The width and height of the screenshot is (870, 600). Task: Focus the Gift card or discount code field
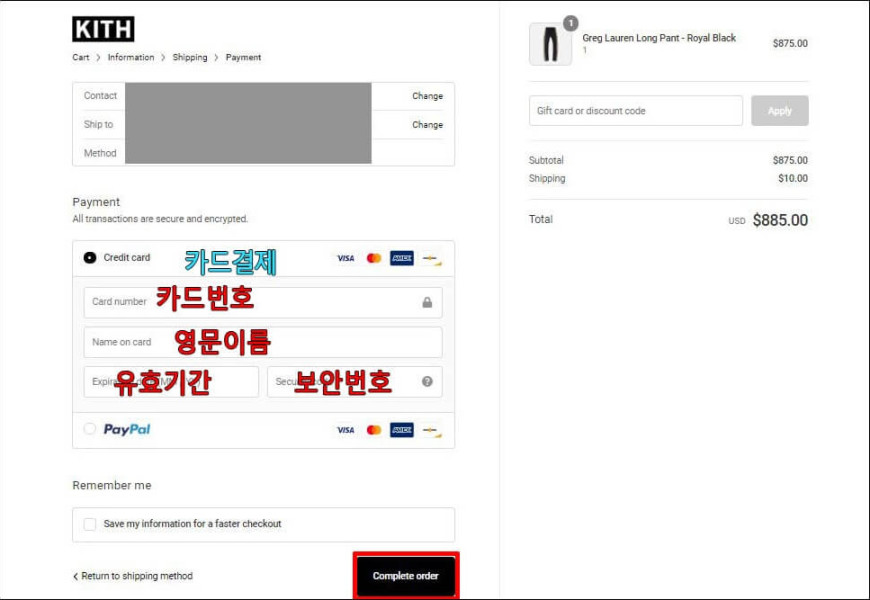coord(636,110)
